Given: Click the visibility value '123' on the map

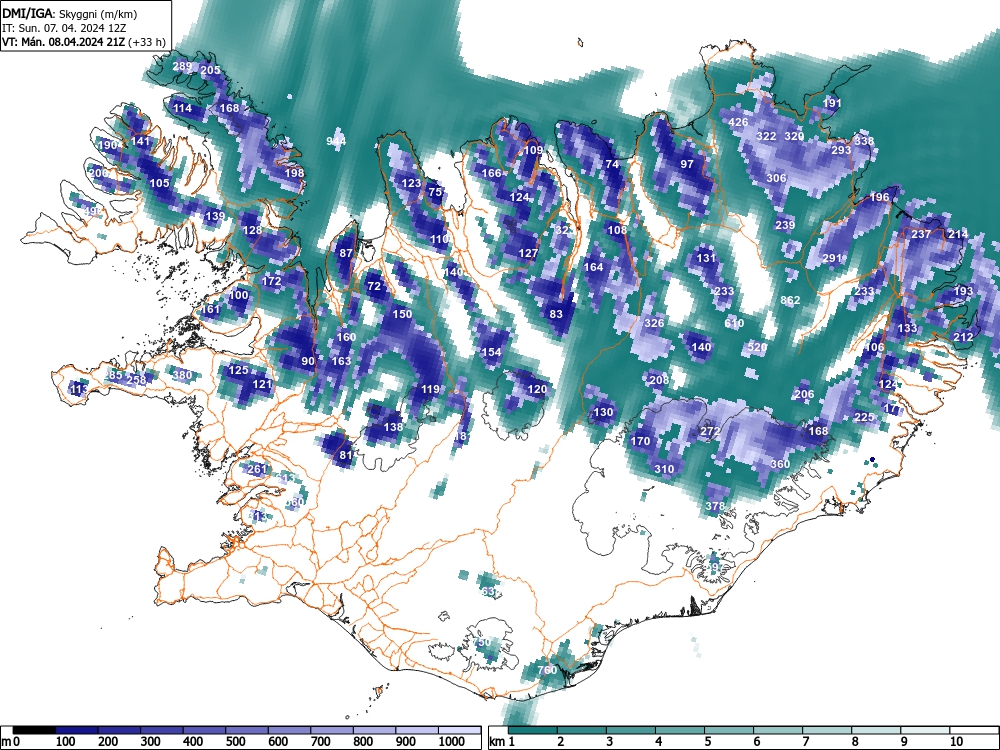Looking at the screenshot, I should pos(411,183).
